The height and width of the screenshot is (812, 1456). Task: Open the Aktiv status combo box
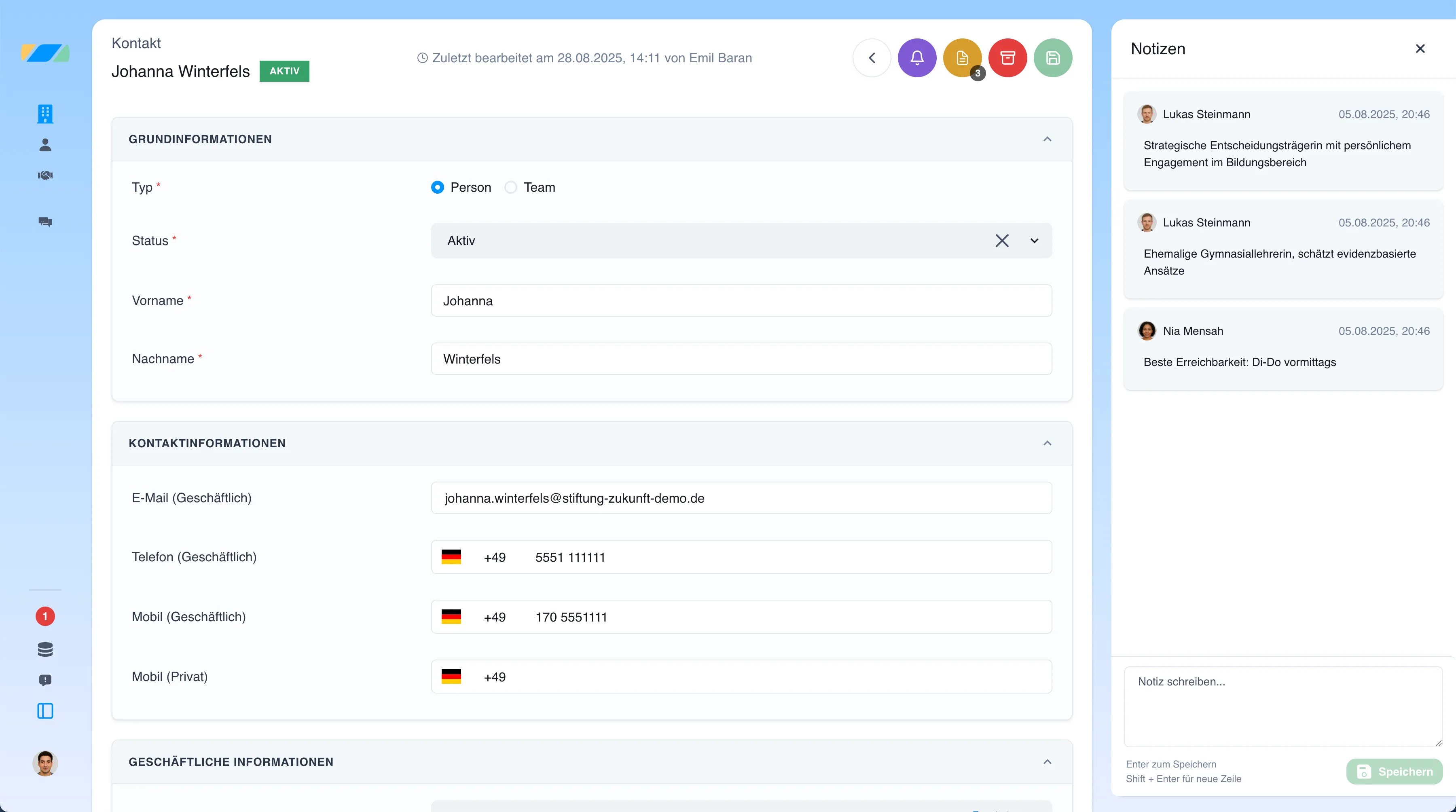click(741, 241)
